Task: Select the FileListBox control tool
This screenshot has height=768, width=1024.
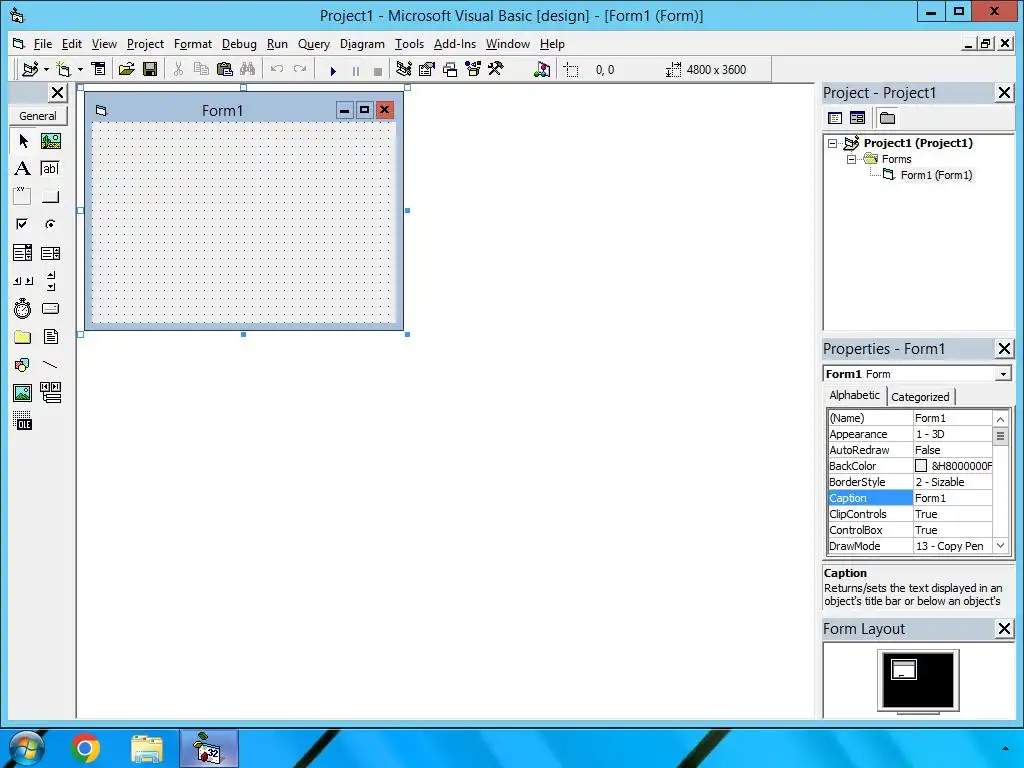Action: click(x=51, y=337)
